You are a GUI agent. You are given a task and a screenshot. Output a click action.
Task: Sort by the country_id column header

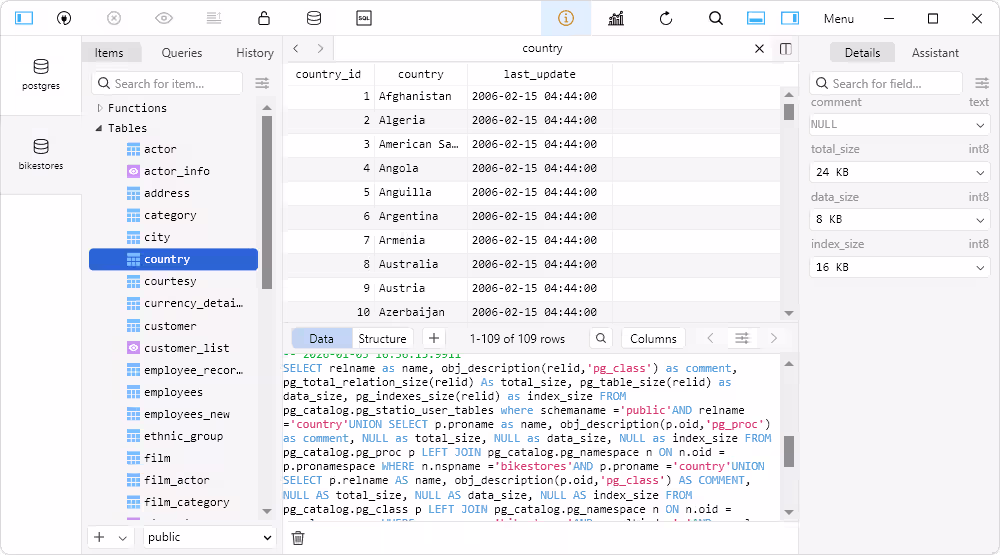[328, 74]
